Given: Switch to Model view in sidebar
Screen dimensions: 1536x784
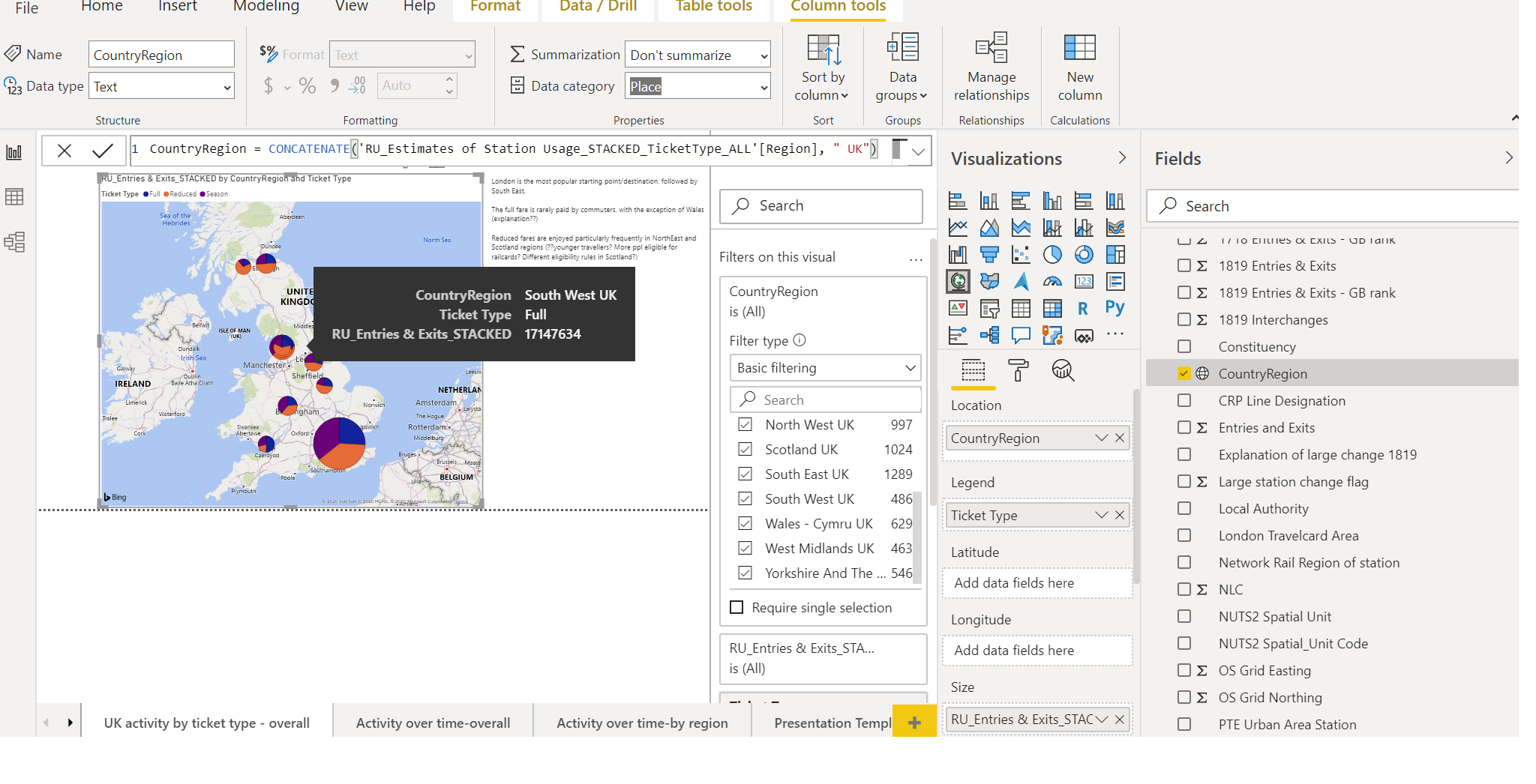Looking at the screenshot, I should pos(14,241).
